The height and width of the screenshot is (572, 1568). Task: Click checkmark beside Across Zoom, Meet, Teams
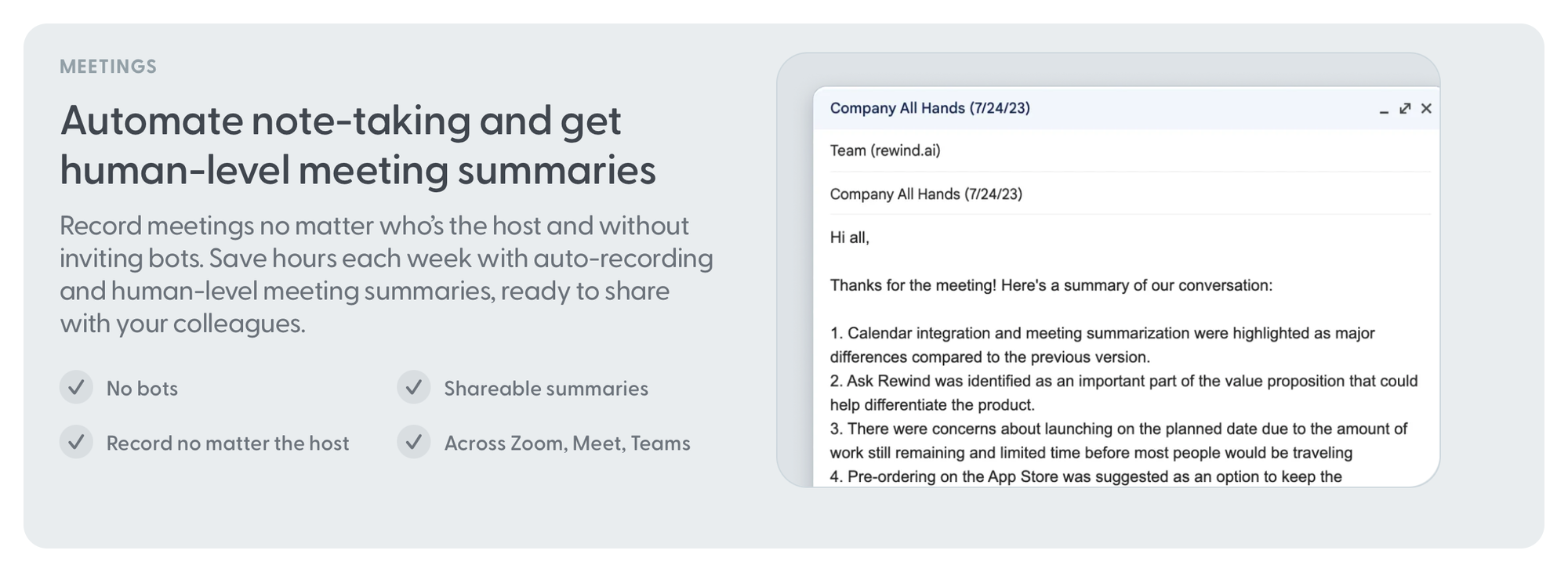[413, 442]
